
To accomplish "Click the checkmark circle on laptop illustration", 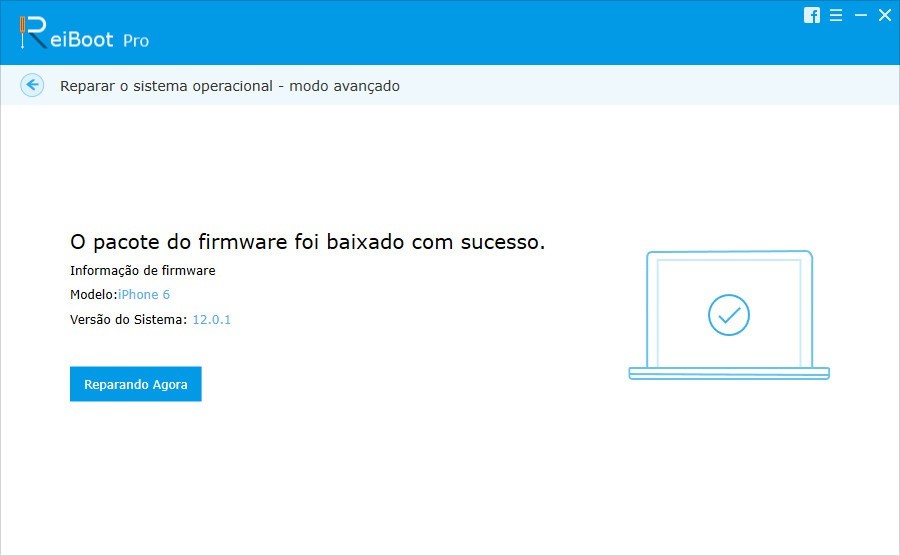I will (x=728, y=315).
